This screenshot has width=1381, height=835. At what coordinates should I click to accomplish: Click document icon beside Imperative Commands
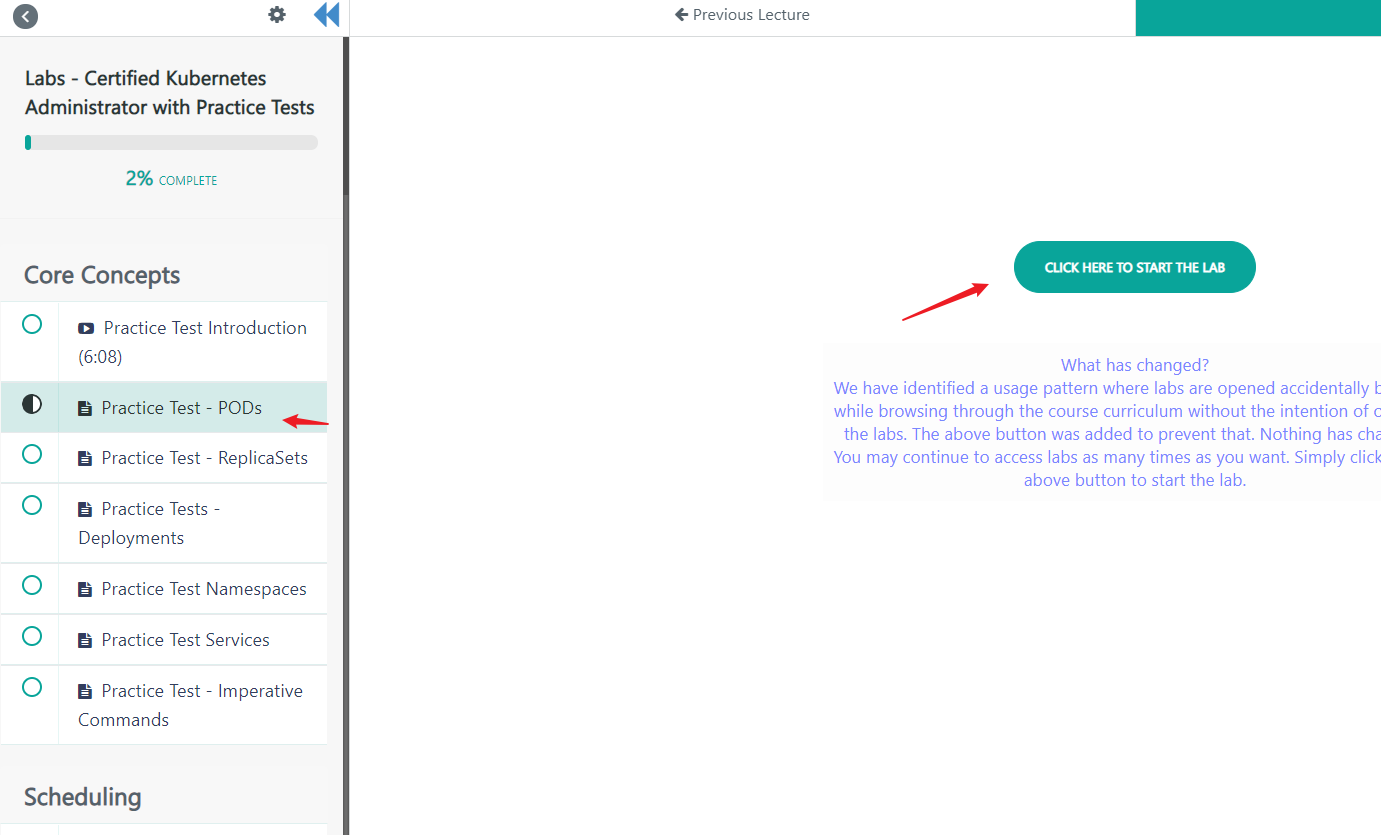(x=85, y=691)
